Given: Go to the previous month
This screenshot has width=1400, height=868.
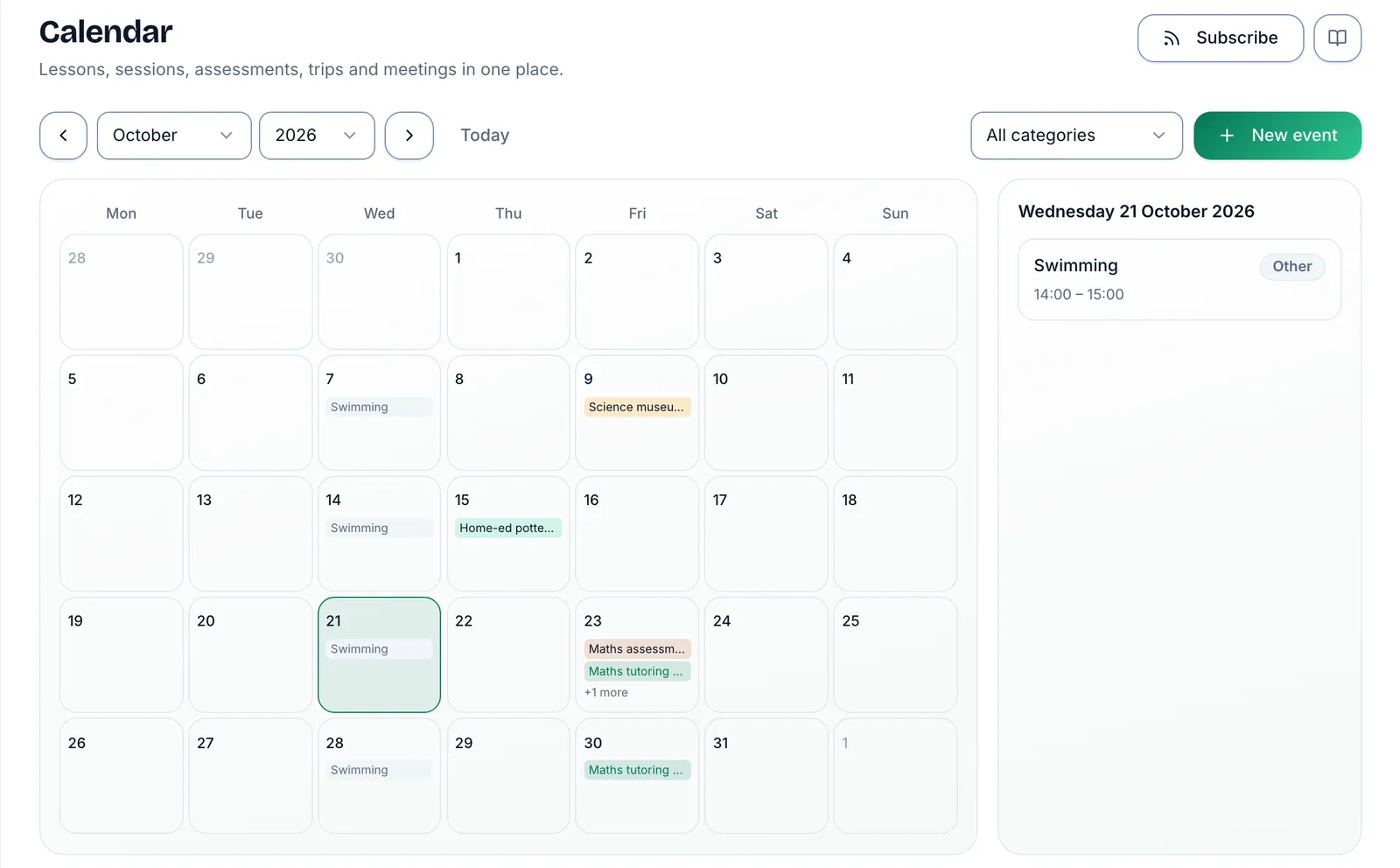Looking at the screenshot, I should (x=63, y=136).
